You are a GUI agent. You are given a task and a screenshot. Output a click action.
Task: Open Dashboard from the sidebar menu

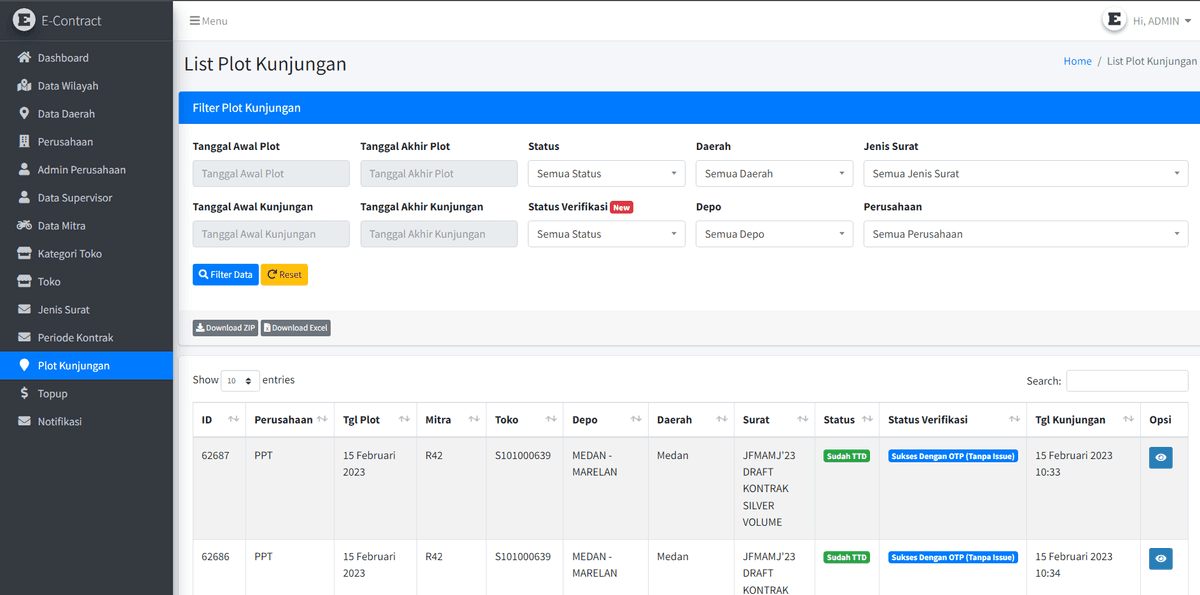pyautogui.click(x=62, y=58)
